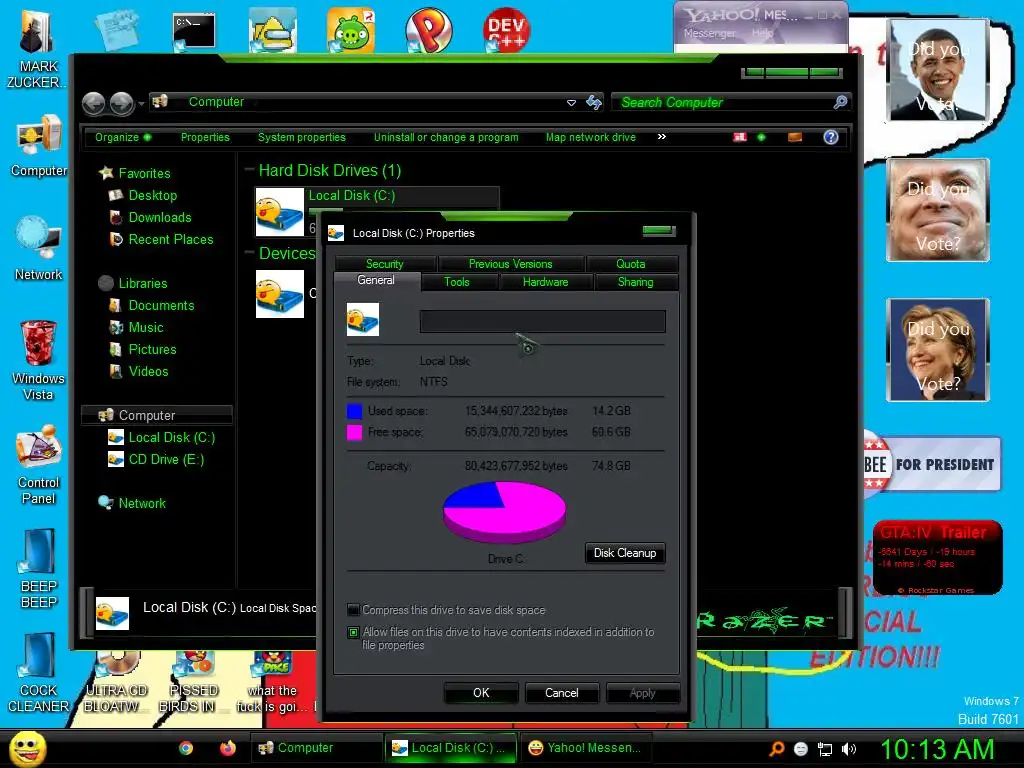Click the Explorer help question mark icon
The height and width of the screenshot is (768, 1024).
coord(831,137)
